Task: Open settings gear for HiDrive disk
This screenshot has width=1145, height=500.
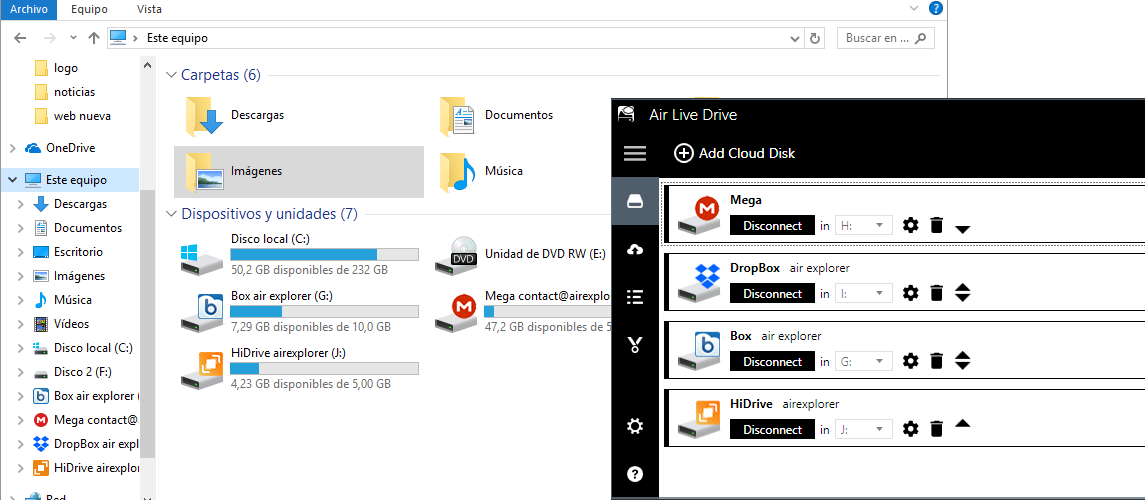Action: point(910,429)
